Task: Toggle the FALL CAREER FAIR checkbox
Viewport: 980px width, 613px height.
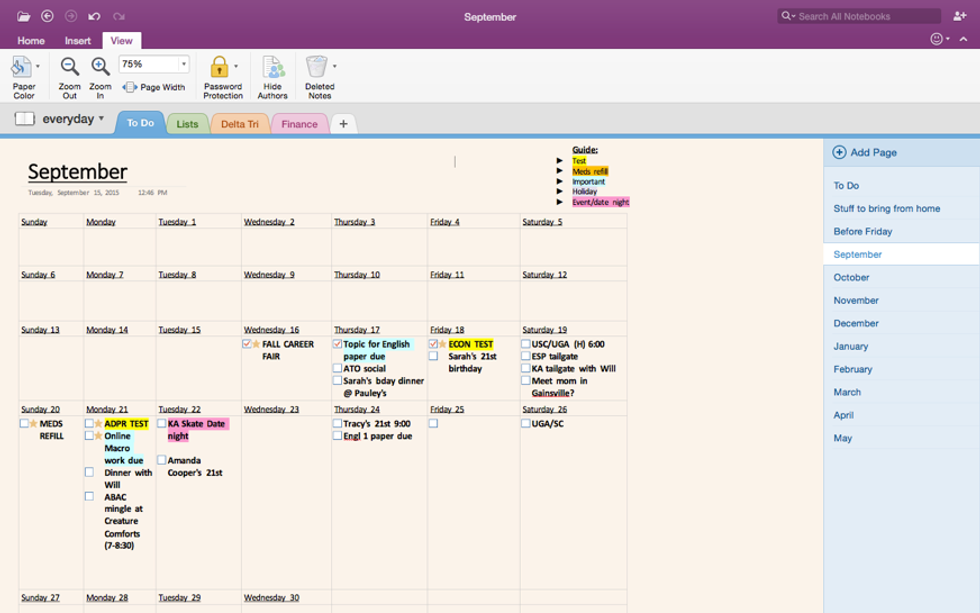Action: point(247,344)
